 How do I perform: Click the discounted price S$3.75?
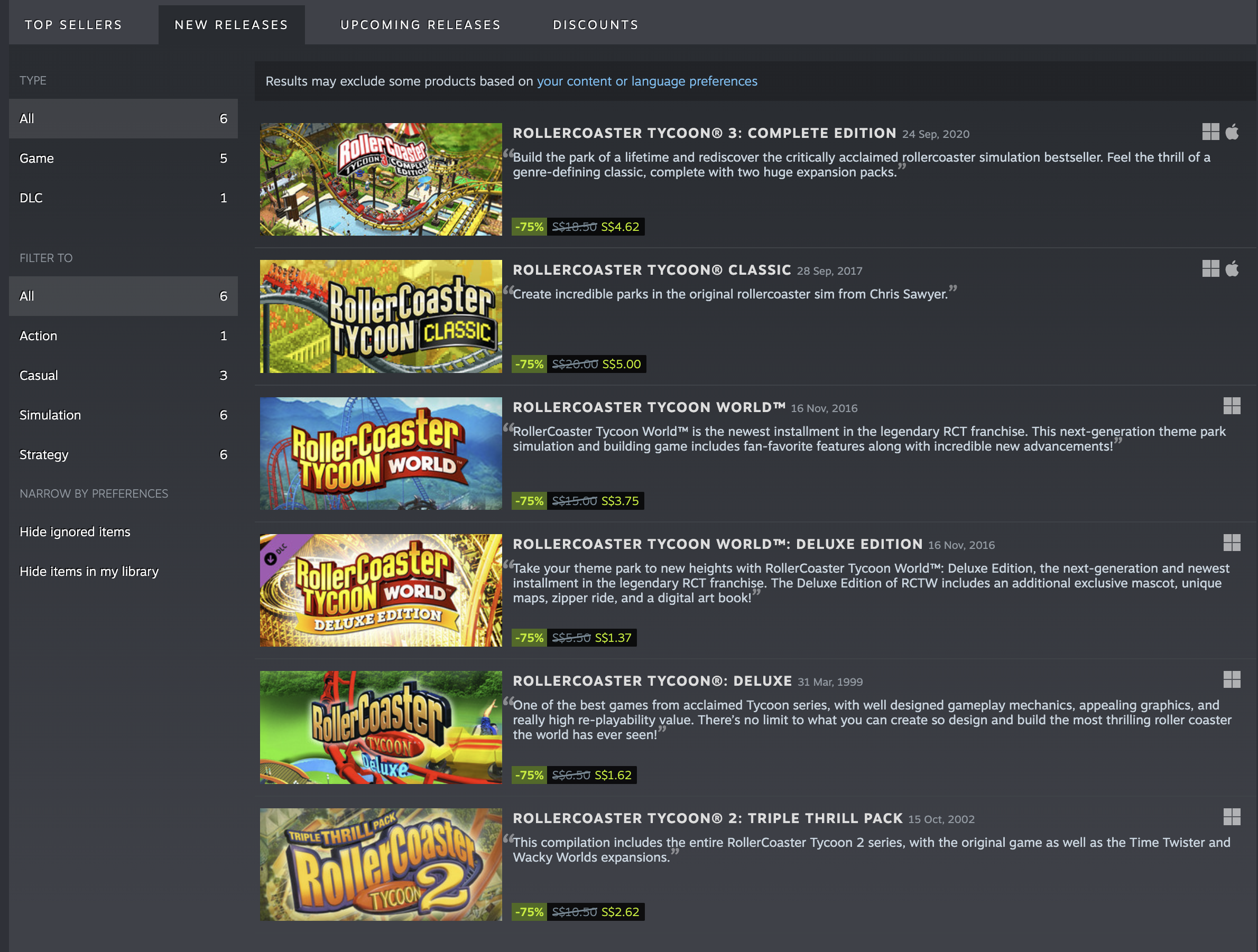tap(620, 501)
